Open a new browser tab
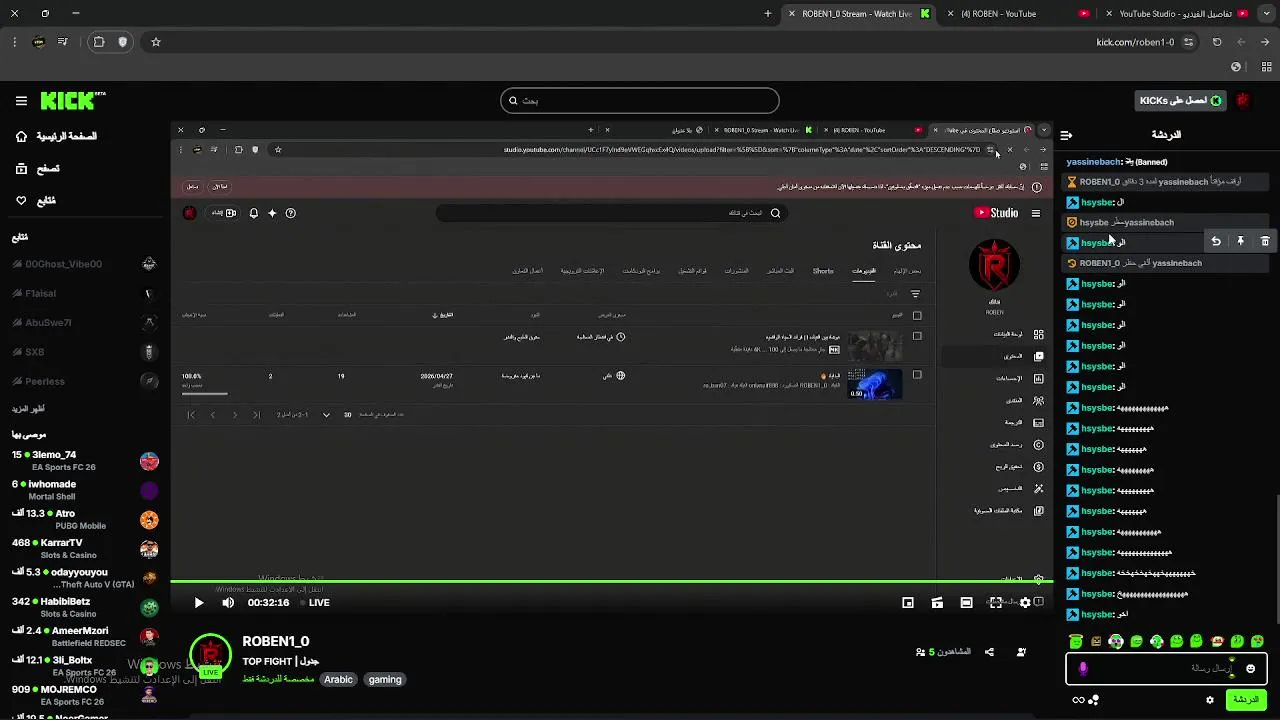 tap(768, 14)
